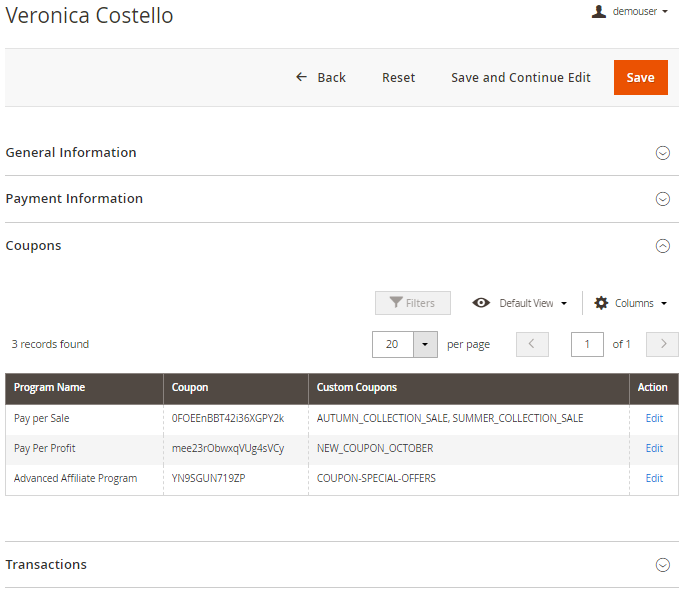Collapse the Coupons section
This screenshot has width=685, height=593.
662,246
